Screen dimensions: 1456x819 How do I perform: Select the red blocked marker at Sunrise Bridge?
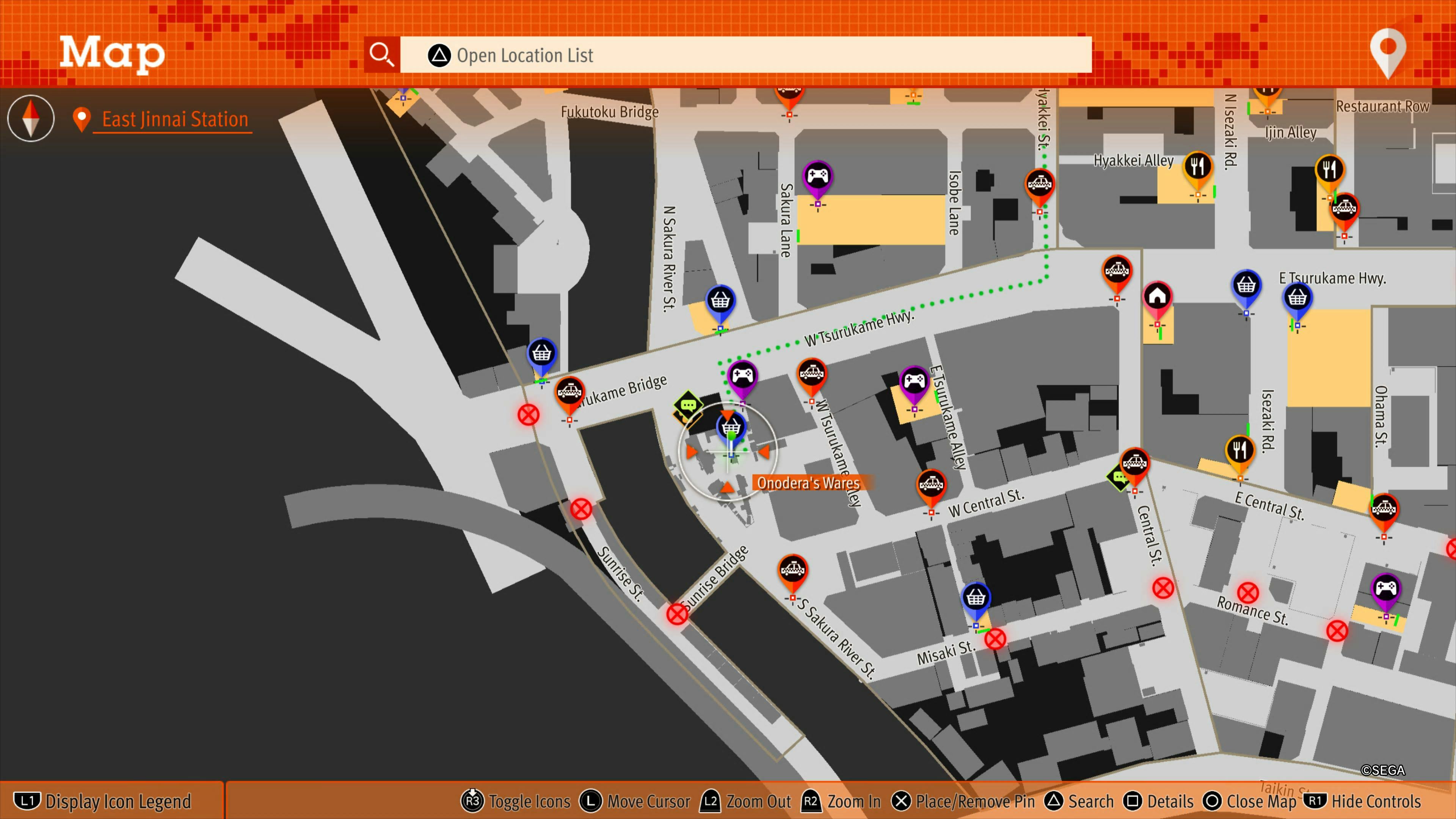click(677, 614)
